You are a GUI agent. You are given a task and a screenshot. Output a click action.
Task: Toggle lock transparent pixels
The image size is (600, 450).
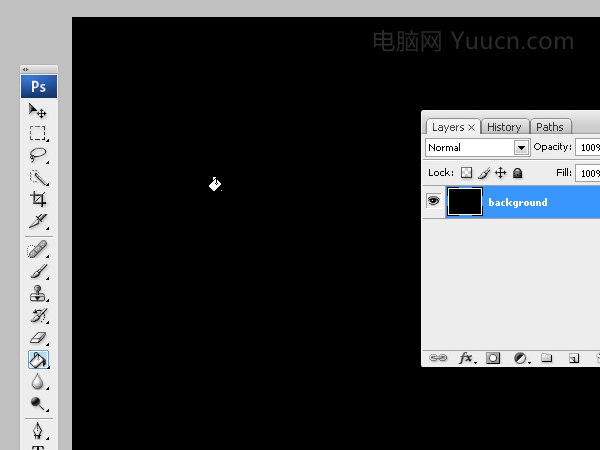466,173
